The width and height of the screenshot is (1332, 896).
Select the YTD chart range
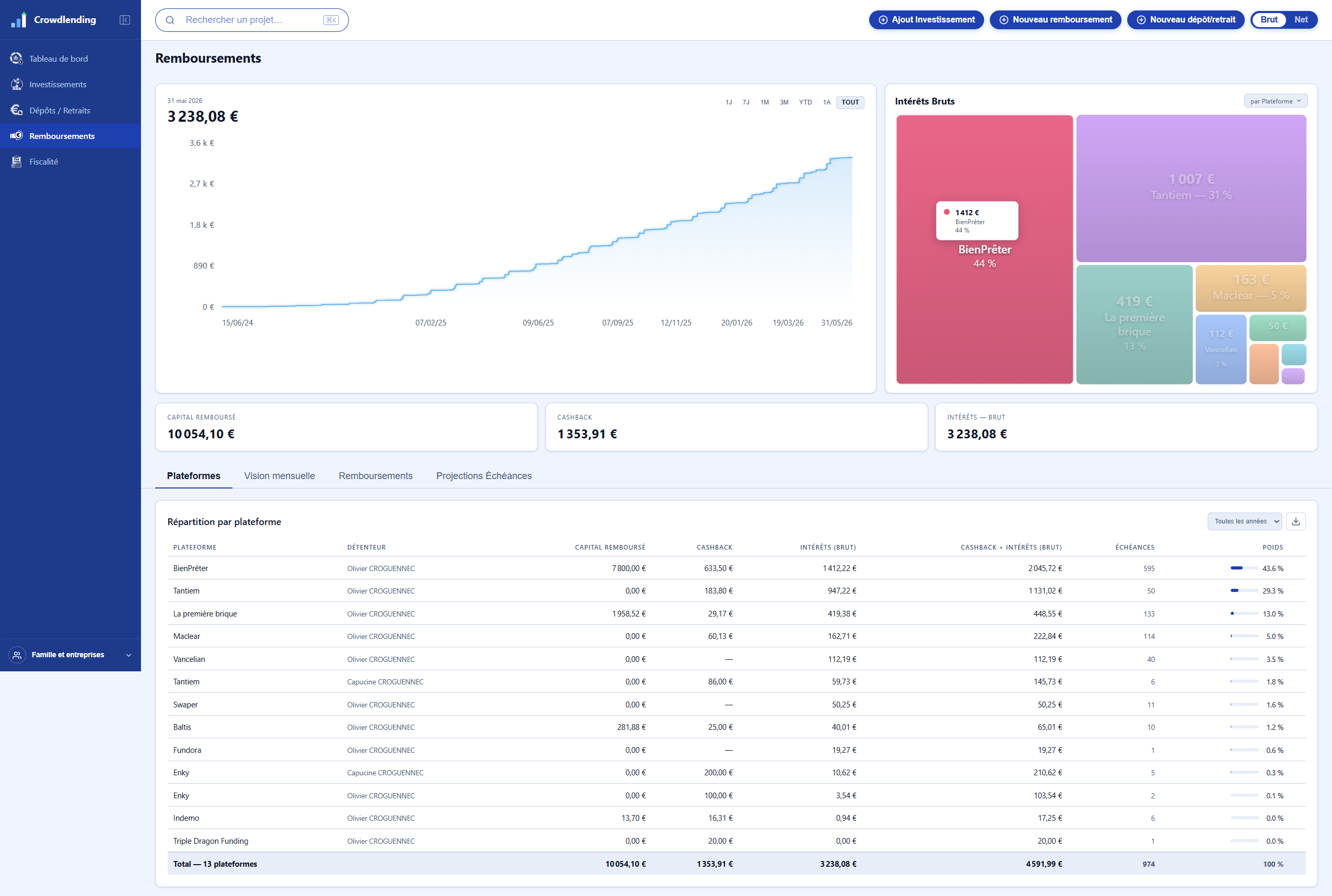pyautogui.click(x=805, y=102)
